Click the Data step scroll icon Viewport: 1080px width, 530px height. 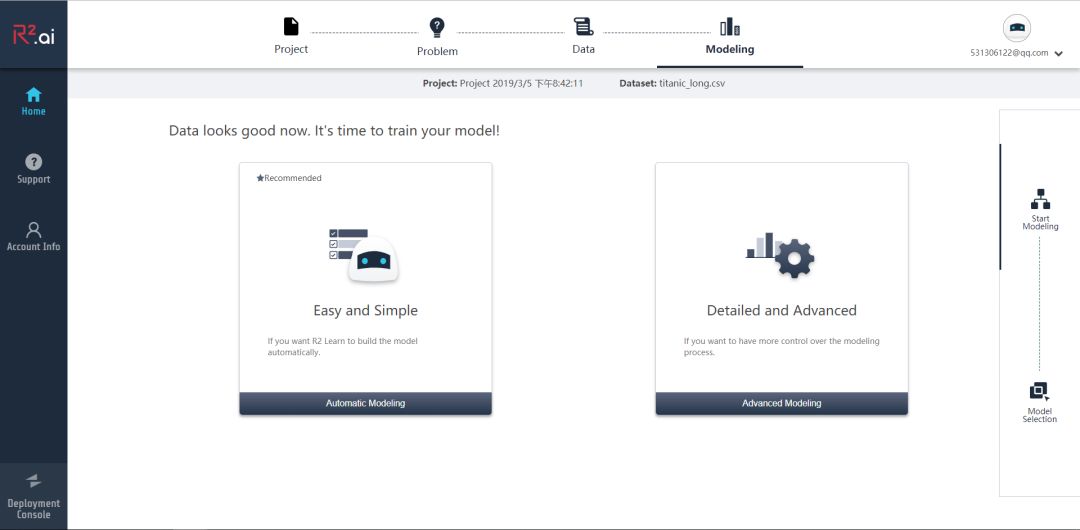[583, 27]
